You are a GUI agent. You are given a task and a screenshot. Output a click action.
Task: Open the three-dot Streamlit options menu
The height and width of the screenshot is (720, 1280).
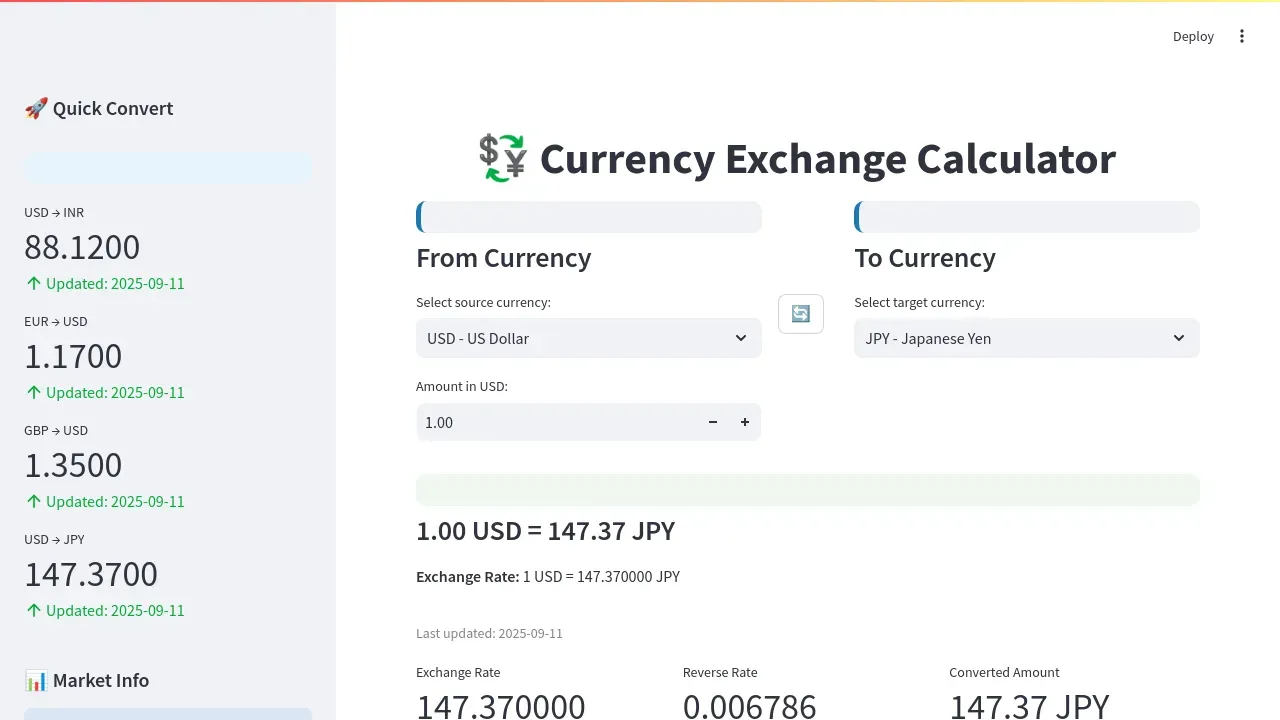[1242, 36]
